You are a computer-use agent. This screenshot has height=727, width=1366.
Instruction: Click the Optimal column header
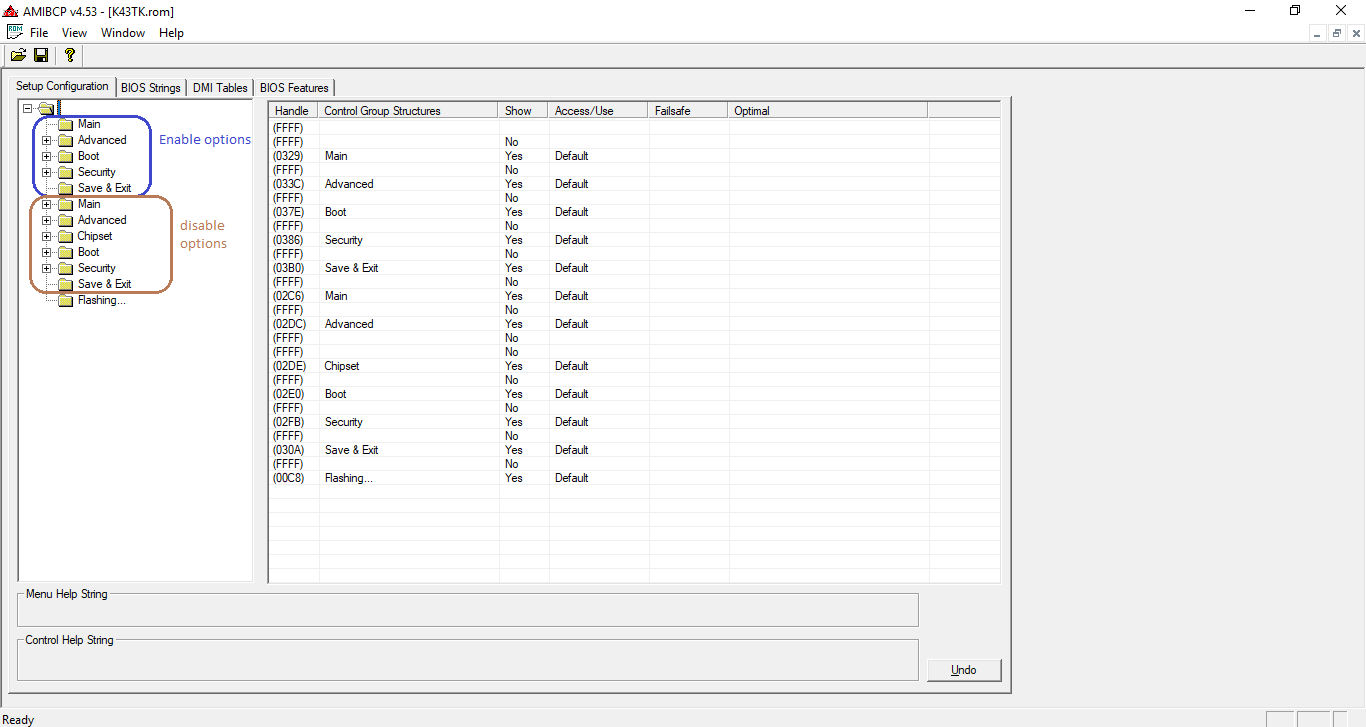click(828, 110)
